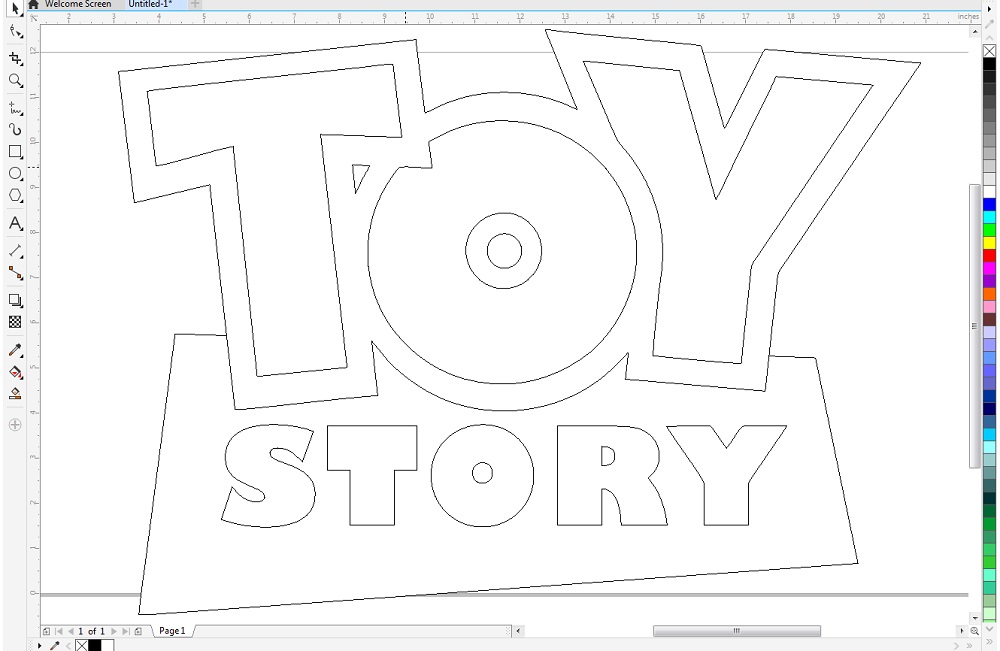The image size is (1000, 651).
Task: Pick the red color swatch
Action: [x=989, y=256]
